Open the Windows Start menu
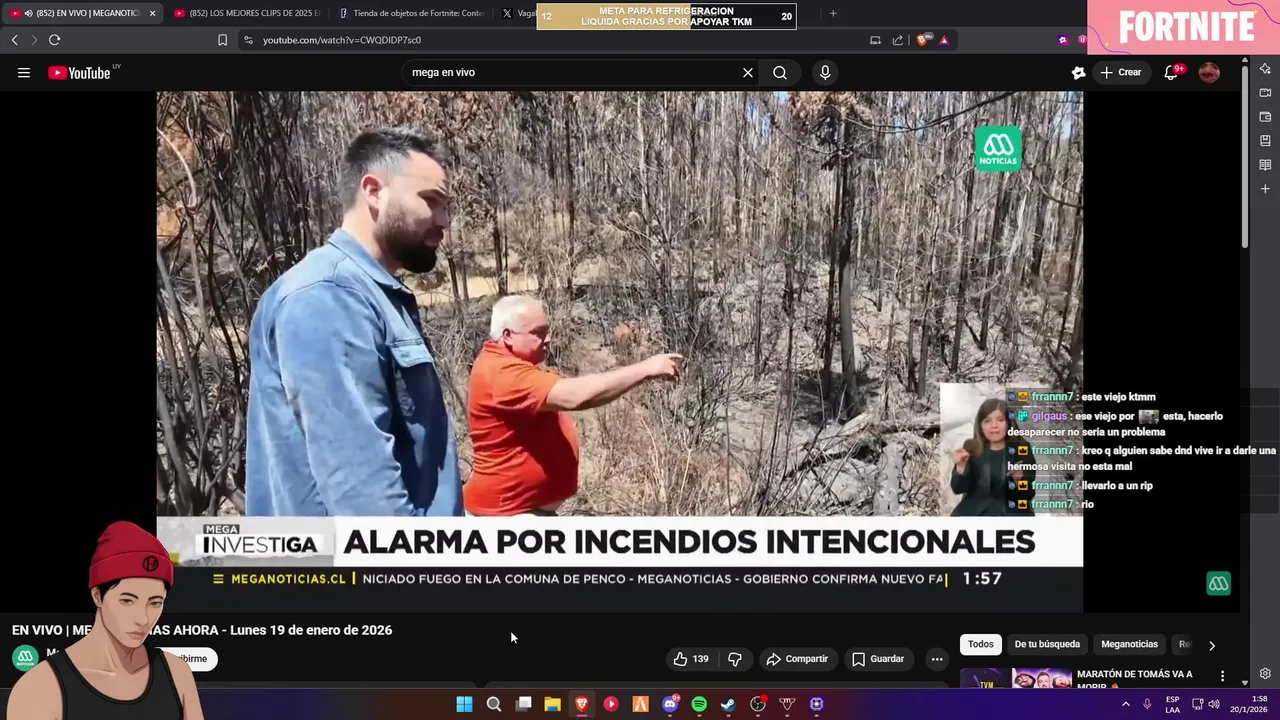Viewport: 1280px width, 720px height. click(x=464, y=704)
